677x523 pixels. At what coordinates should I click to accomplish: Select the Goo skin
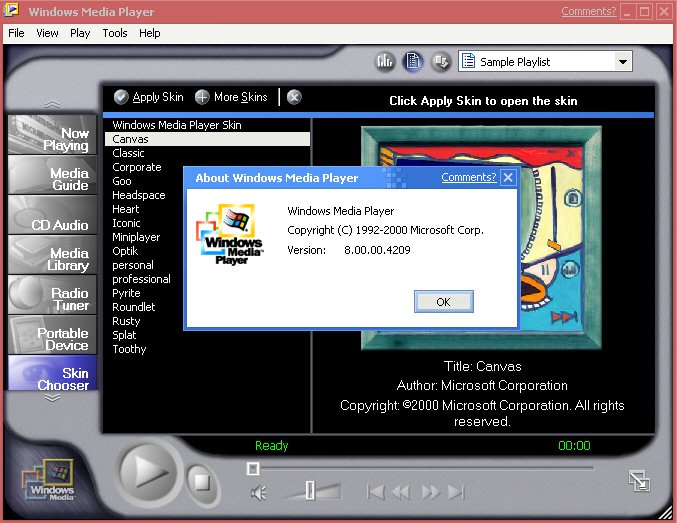122,181
